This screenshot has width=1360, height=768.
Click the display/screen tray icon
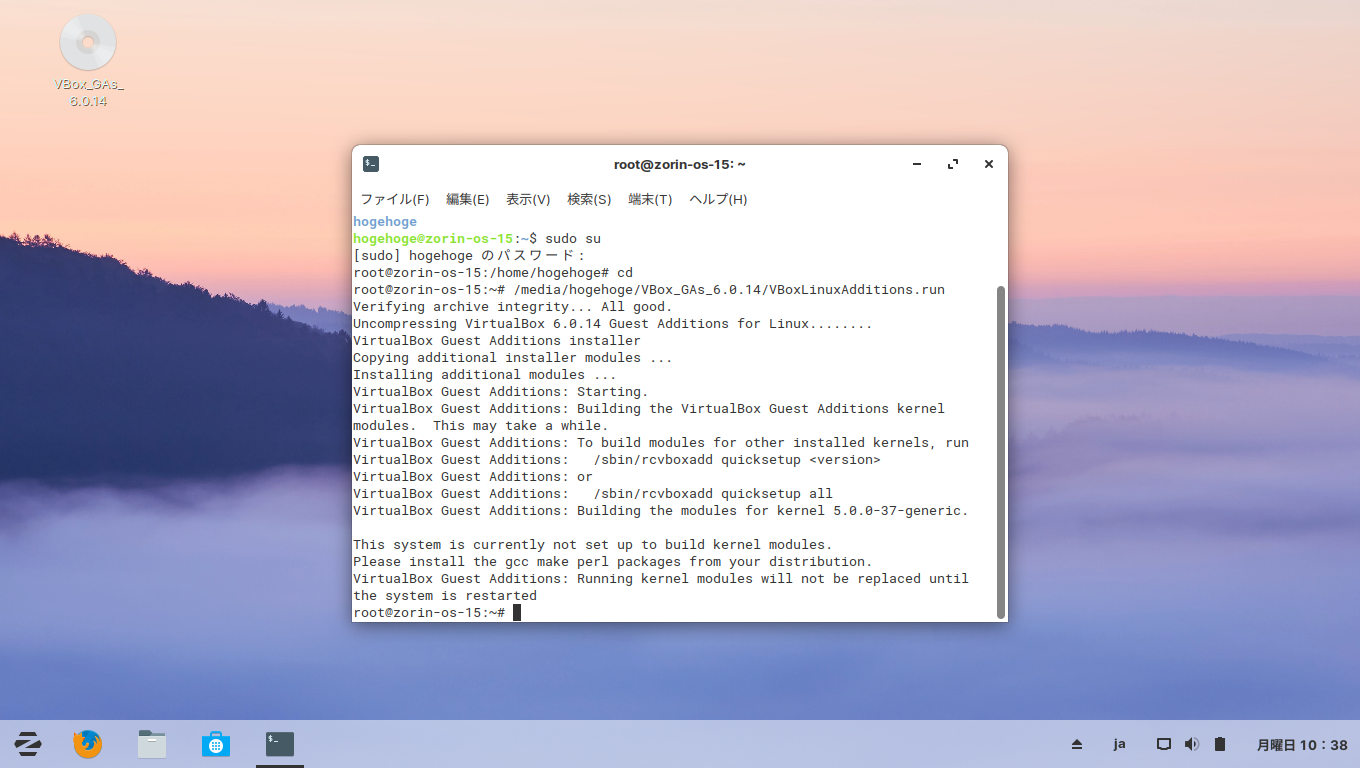(x=1164, y=744)
